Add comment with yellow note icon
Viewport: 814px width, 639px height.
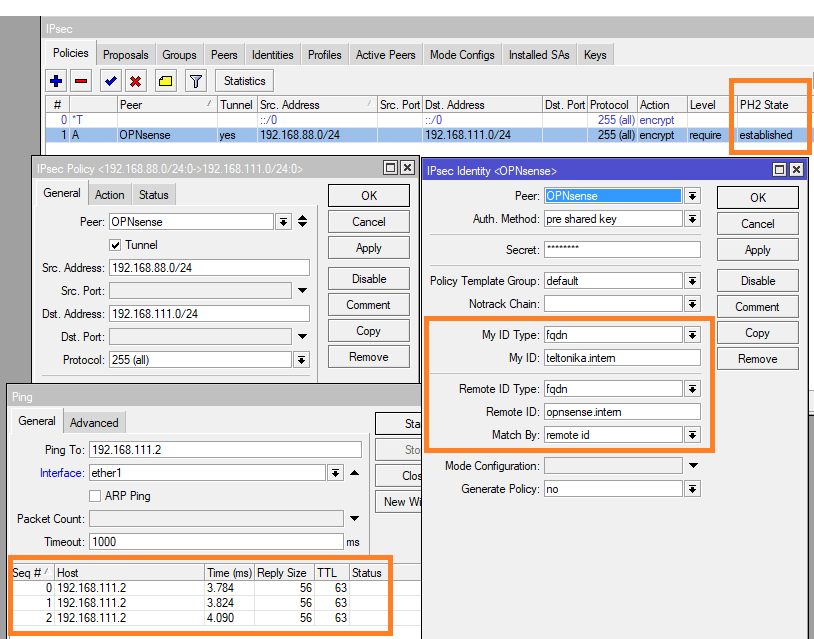[166, 81]
